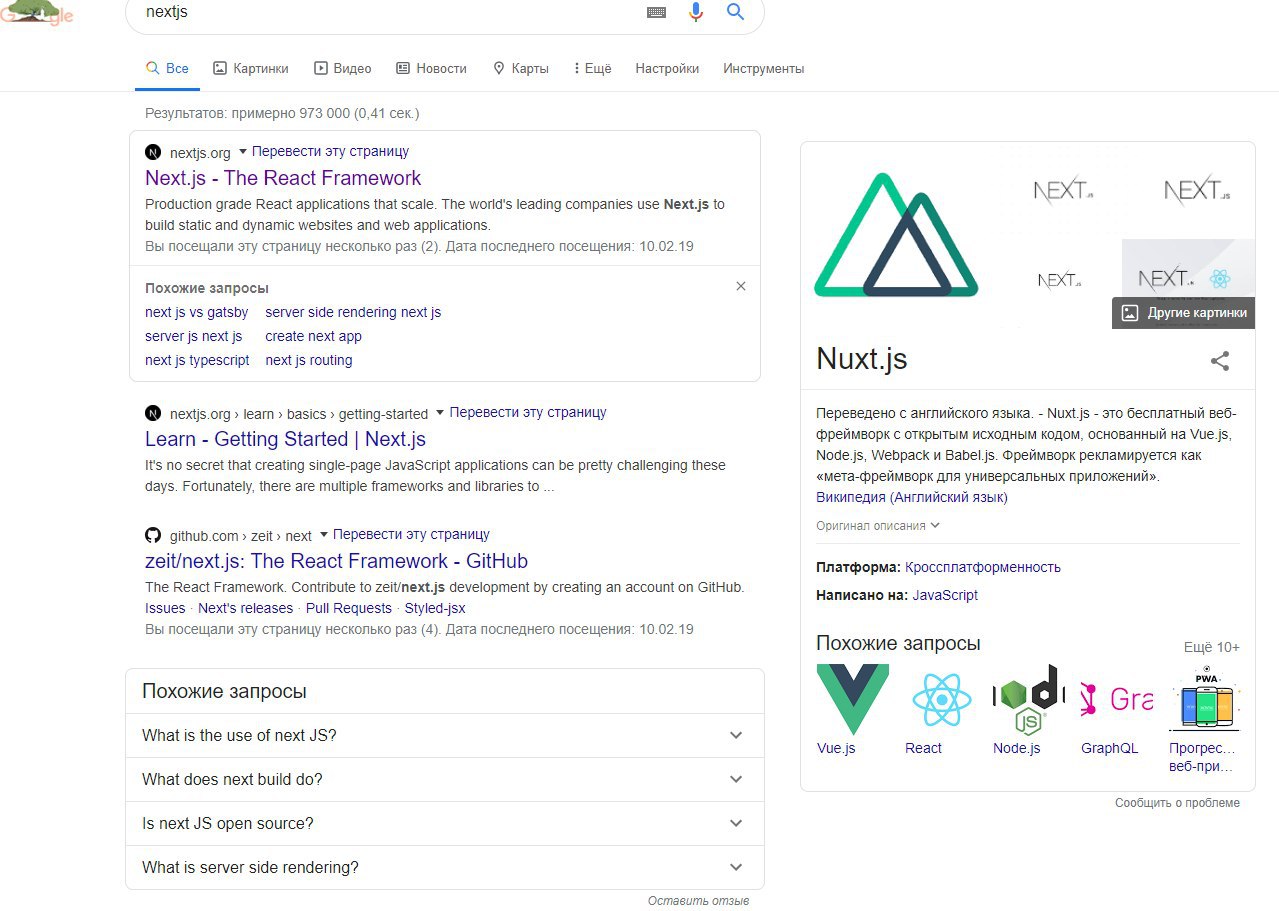This screenshot has height=911, width=1279.
Task: Search 'create next app' suggestion
Action: tap(313, 336)
